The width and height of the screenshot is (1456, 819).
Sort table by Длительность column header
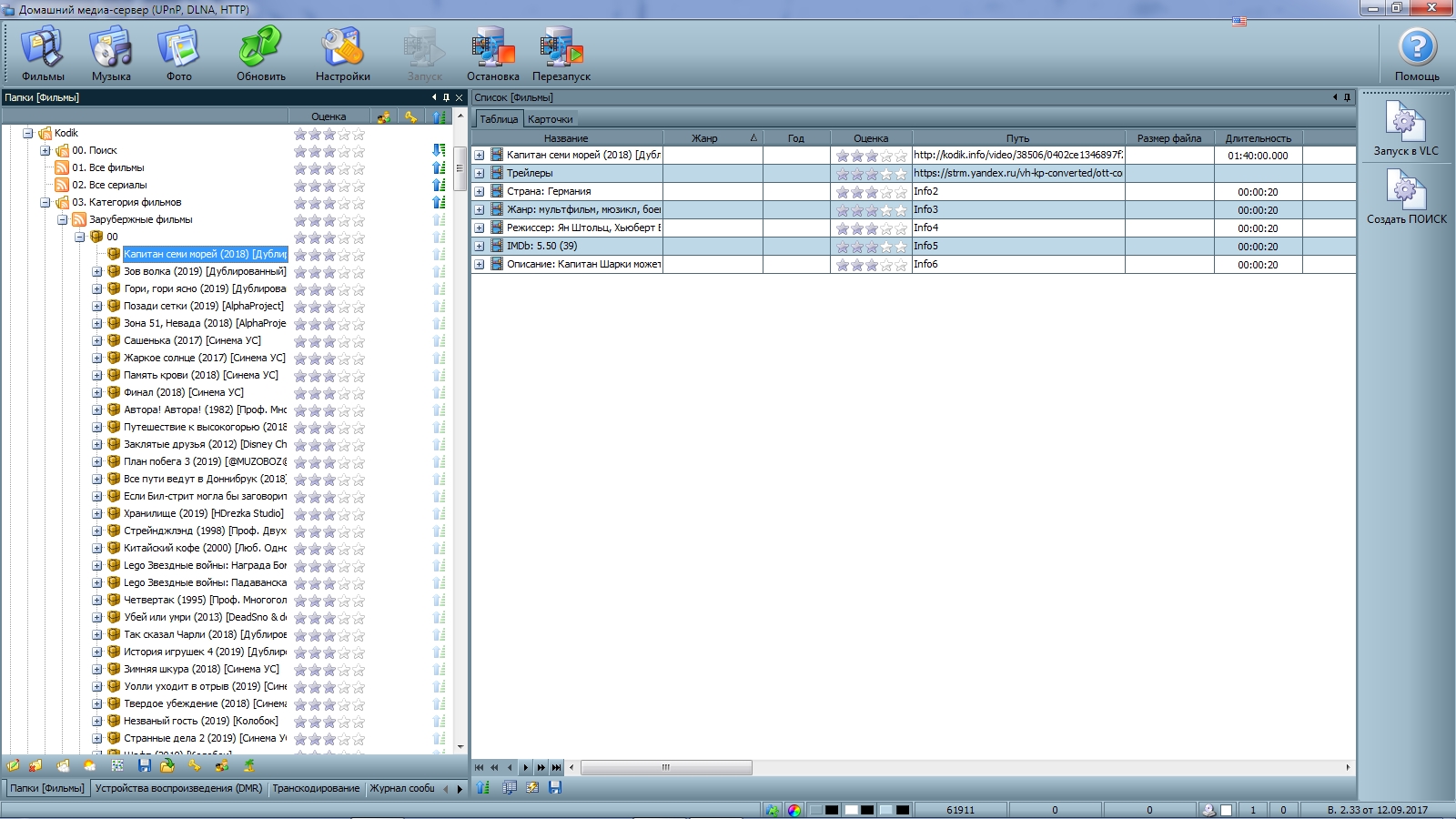1258,138
